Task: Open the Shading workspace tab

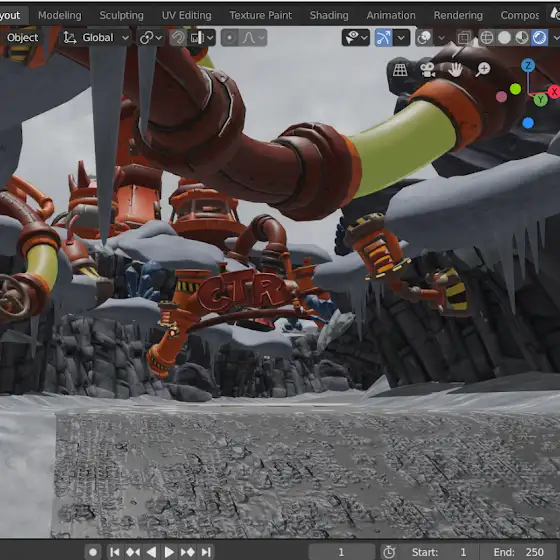Action: tap(329, 15)
